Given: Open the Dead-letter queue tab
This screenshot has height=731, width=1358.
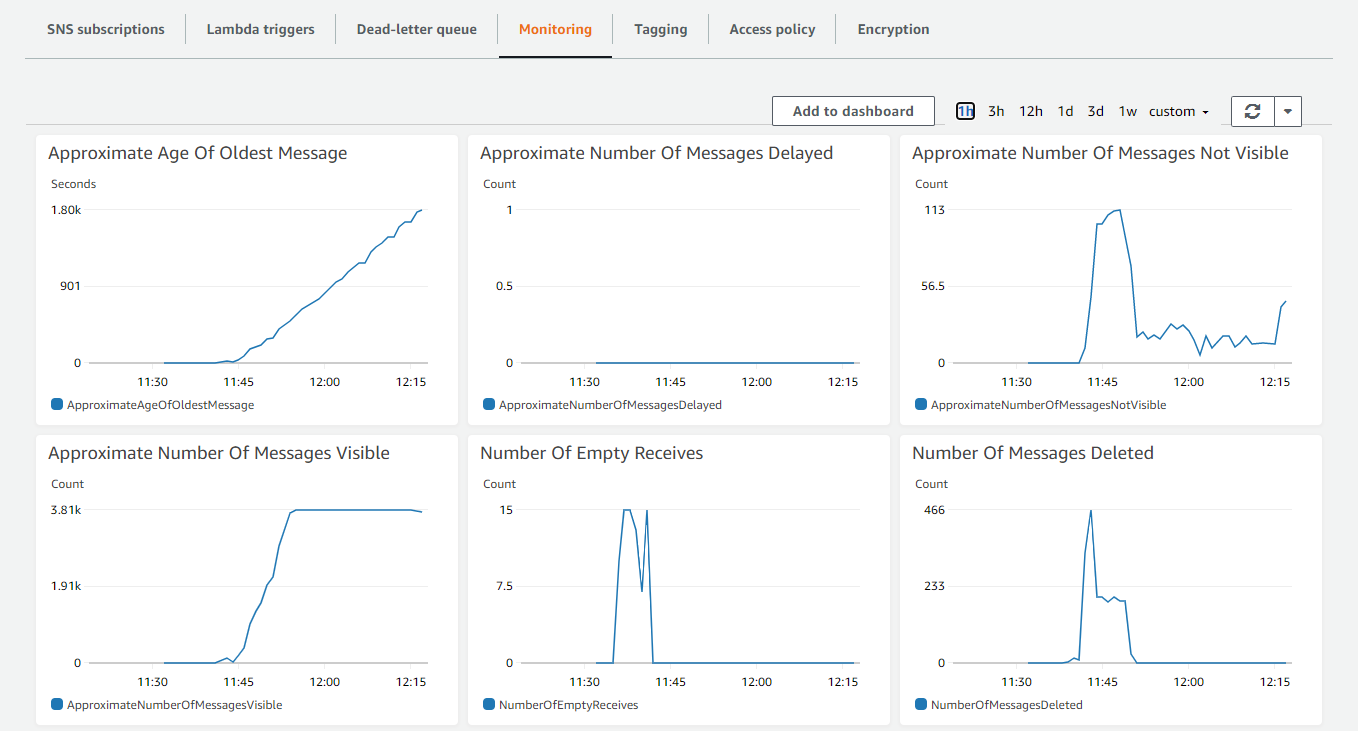Looking at the screenshot, I should coord(415,29).
